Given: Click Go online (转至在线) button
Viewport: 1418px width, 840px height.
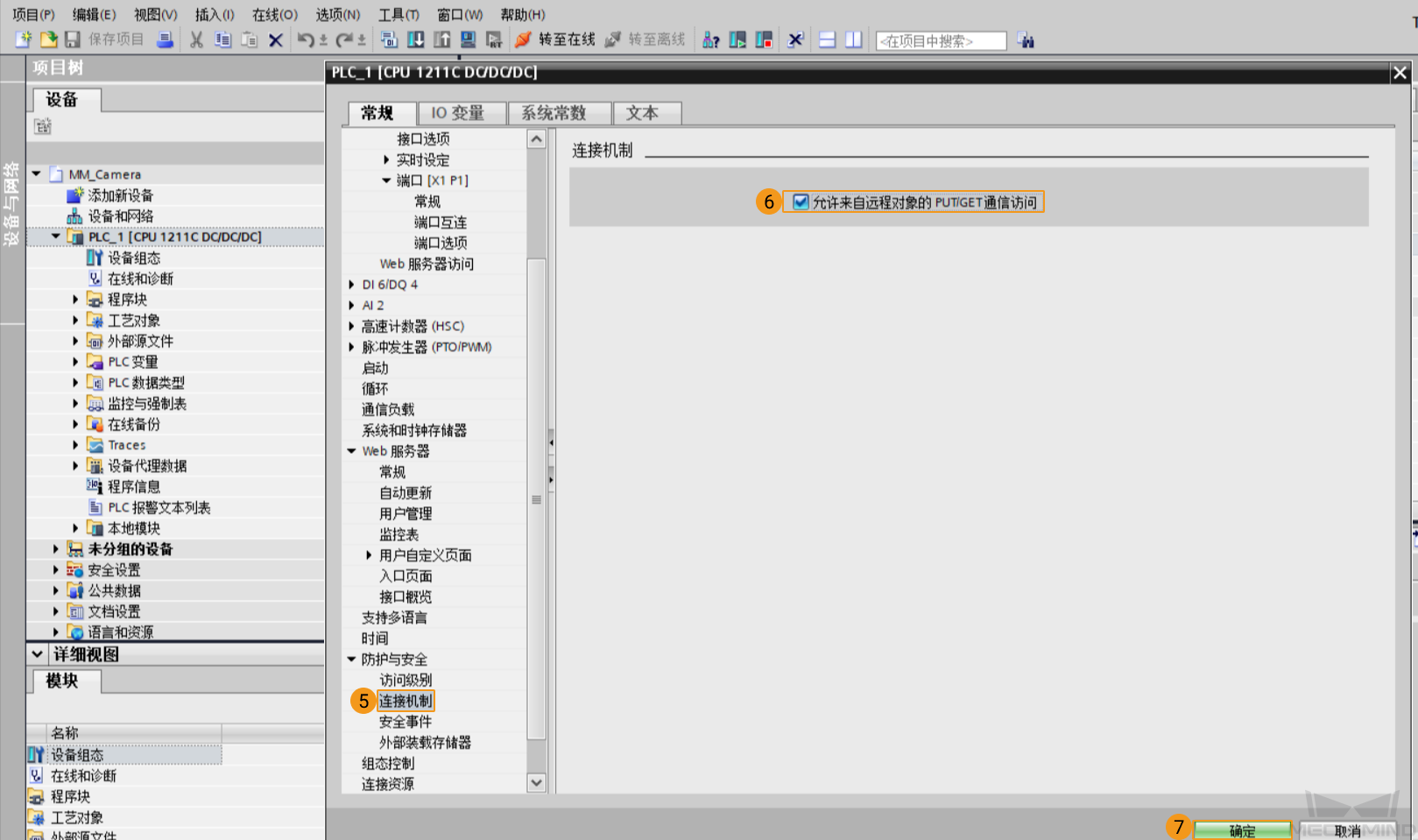Looking at the screenshot, I should (555, 39).
